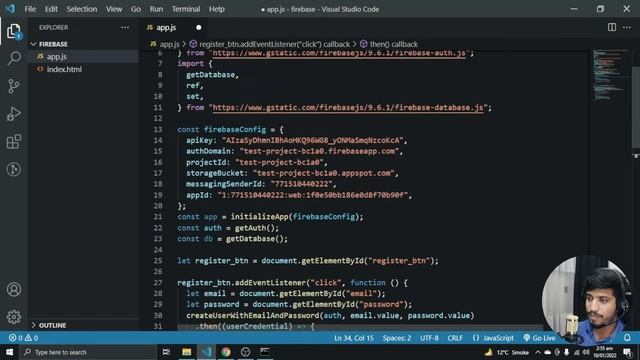Click the weather widget 12°C Smoke
Viewport: 640px width, 360px height.
click(x=507, y=352)
